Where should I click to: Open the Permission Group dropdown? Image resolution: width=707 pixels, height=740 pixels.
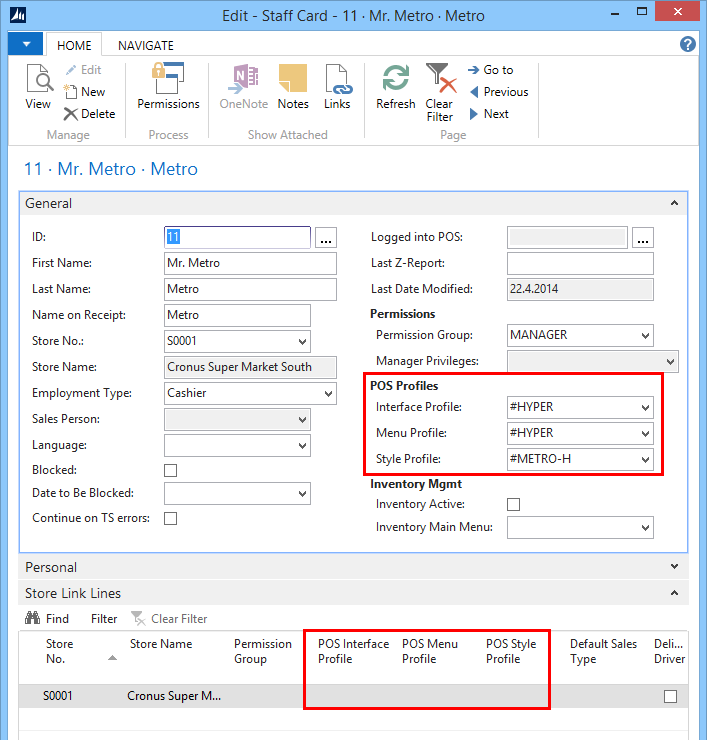[x=644, y=335]
